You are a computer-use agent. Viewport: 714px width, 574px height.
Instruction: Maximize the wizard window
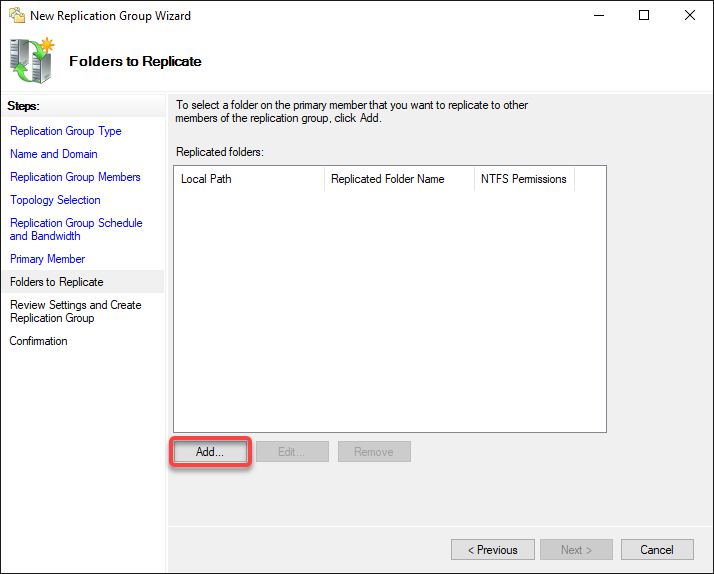pyautogui.click(x=644, y=15)
